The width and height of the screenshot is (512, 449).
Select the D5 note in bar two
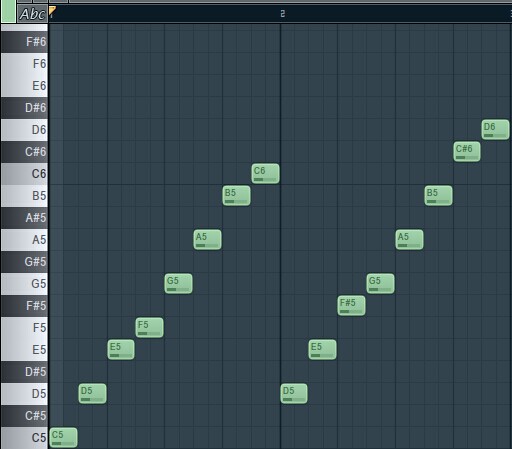coord(294,394)
